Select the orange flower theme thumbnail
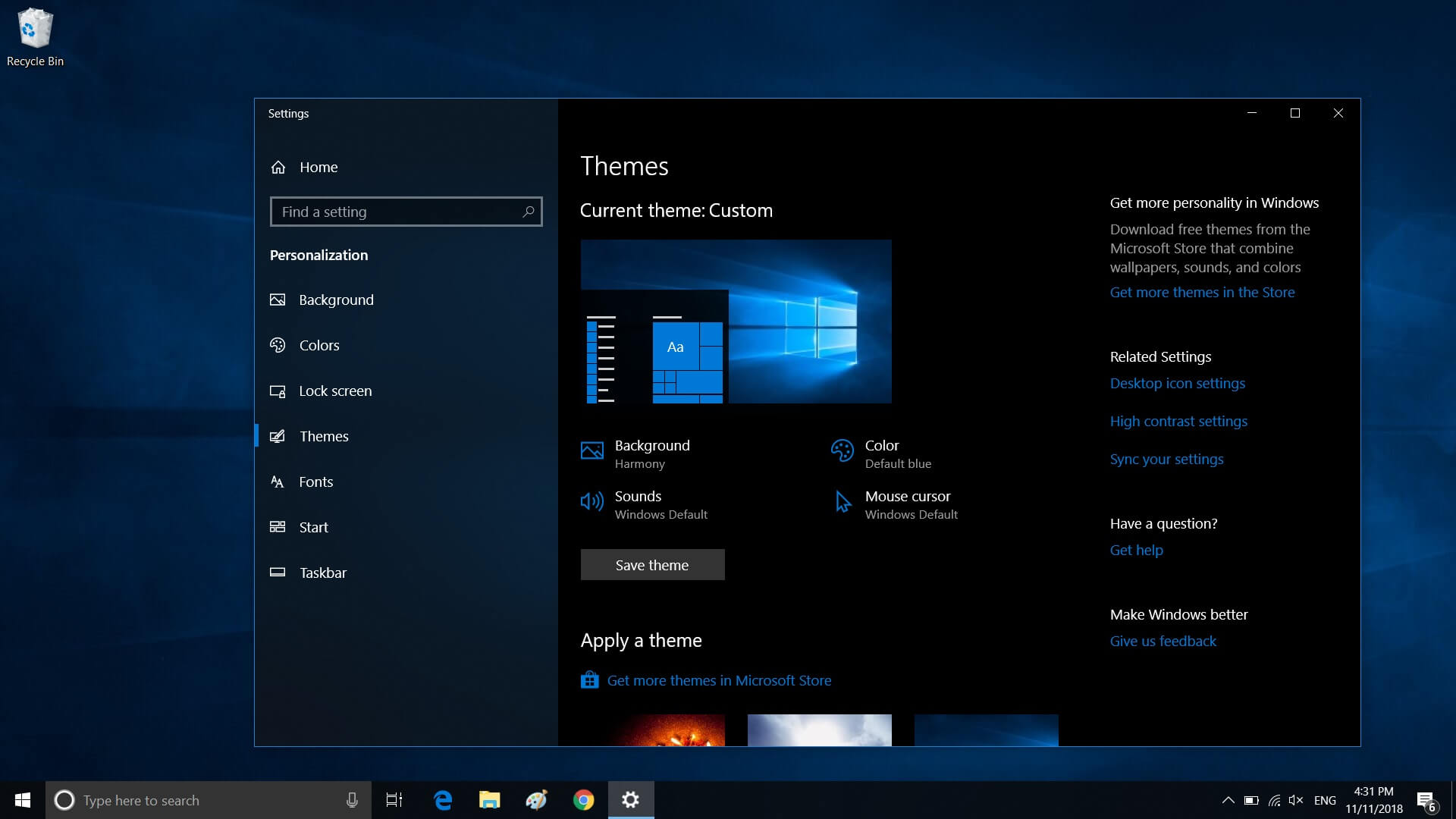Viewport: 1456px width, 819px height. tap(653, 730)
